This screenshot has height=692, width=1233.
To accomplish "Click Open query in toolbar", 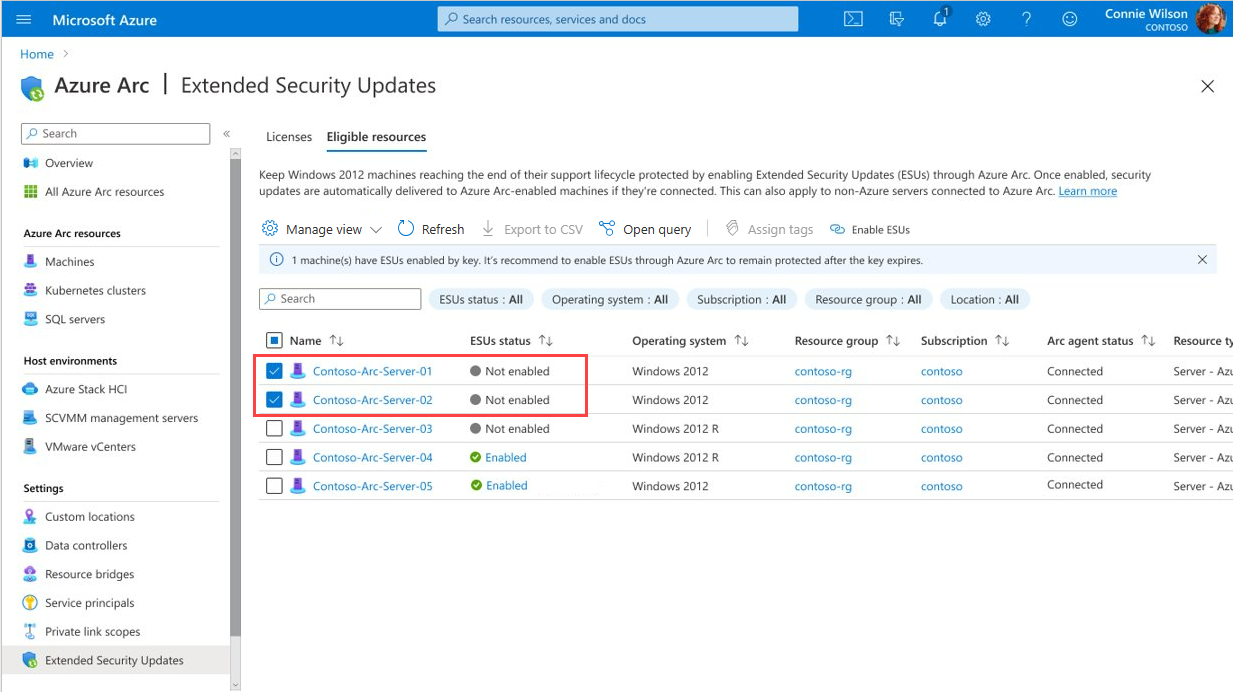I will tap(645, 229).
